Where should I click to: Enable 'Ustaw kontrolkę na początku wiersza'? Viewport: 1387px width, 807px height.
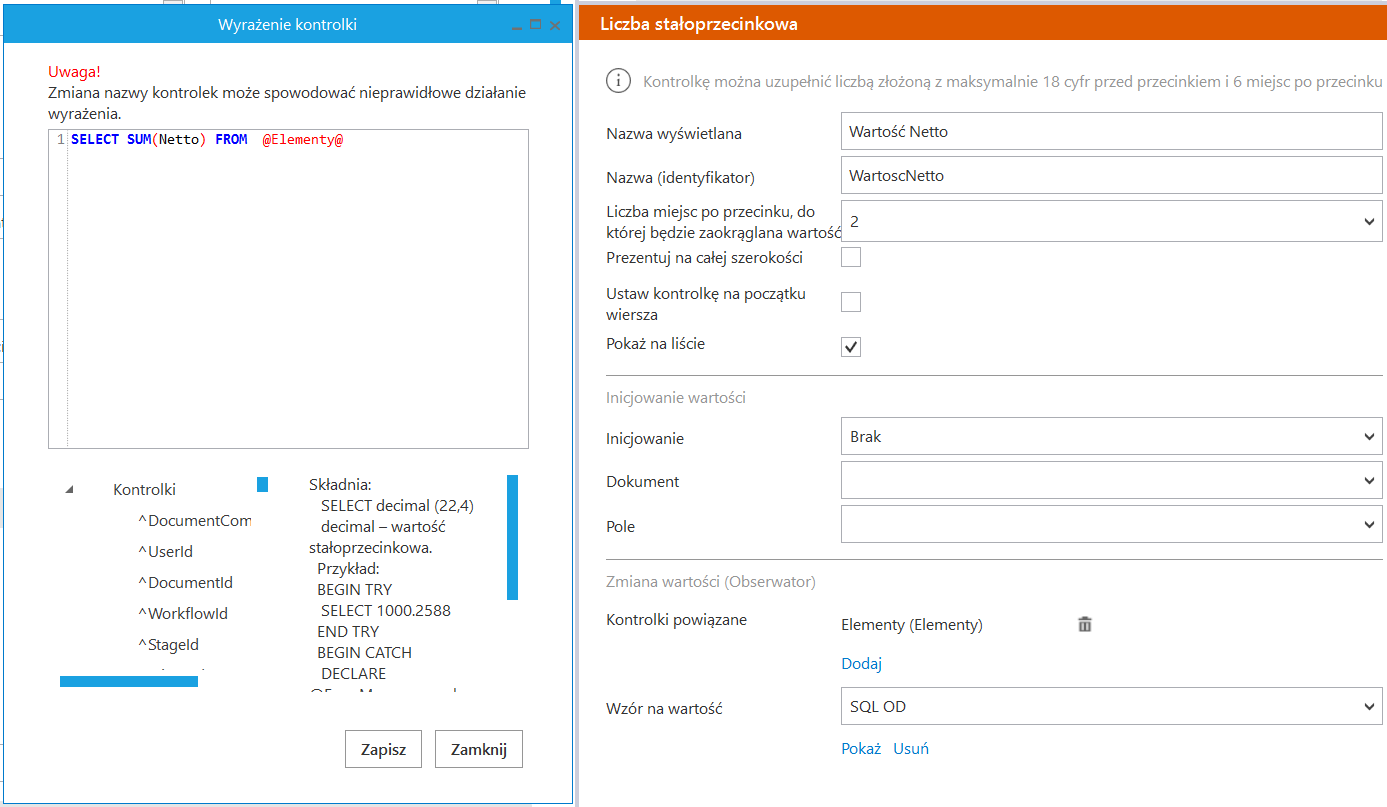point(851,302)
